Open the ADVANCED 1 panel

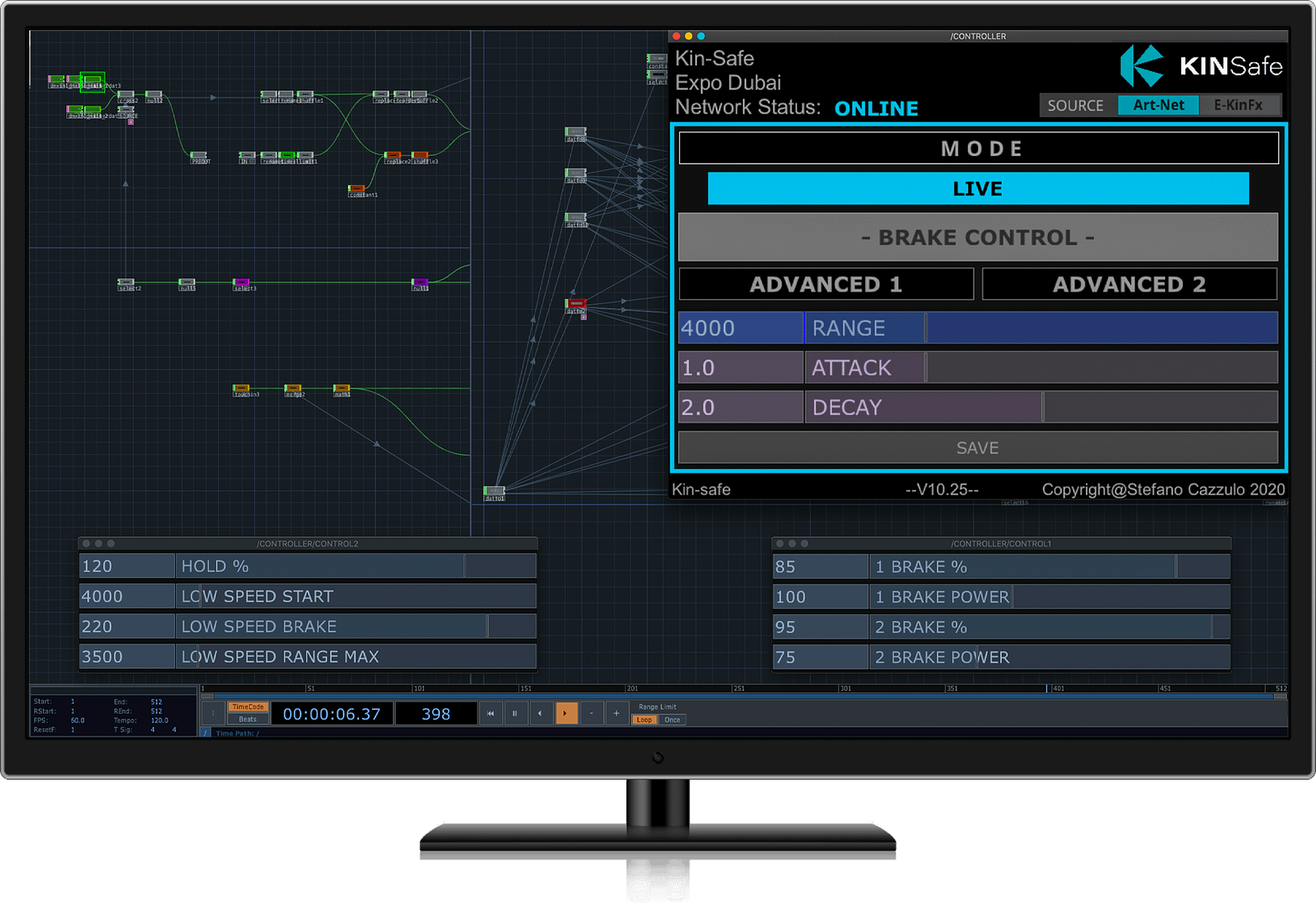pyautogui.click(x=826, y=284)
